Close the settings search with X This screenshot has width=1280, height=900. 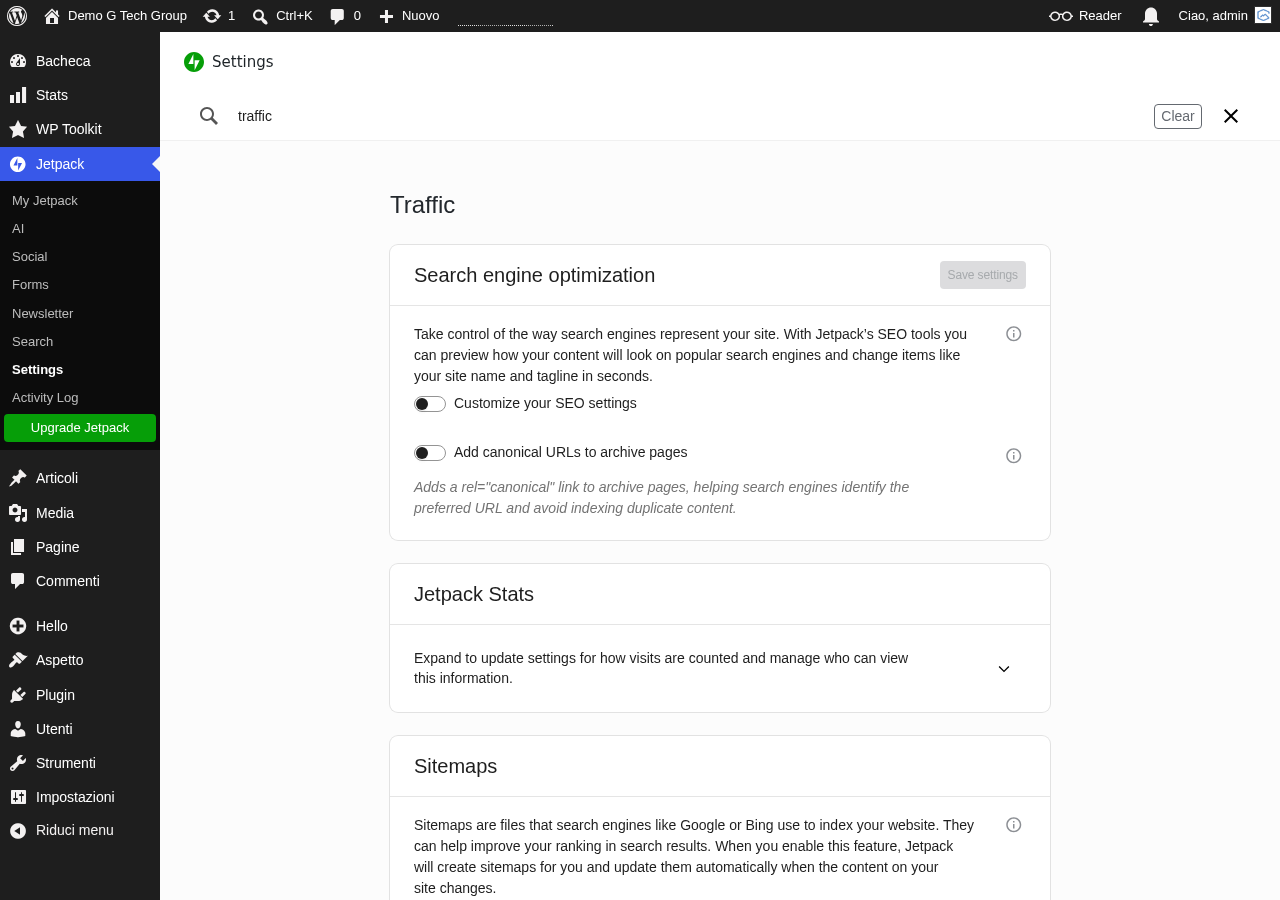click(1231, 116)
